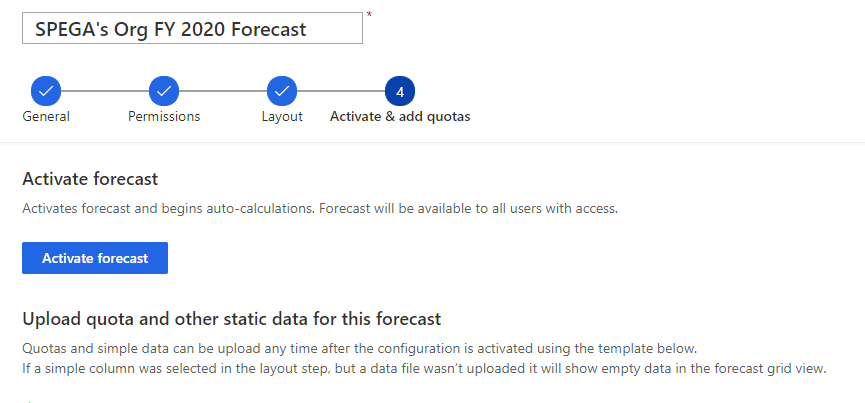Switch to the Layout step label
The width and height of the screenshot is (865, 403).
[x=282, y=116]
